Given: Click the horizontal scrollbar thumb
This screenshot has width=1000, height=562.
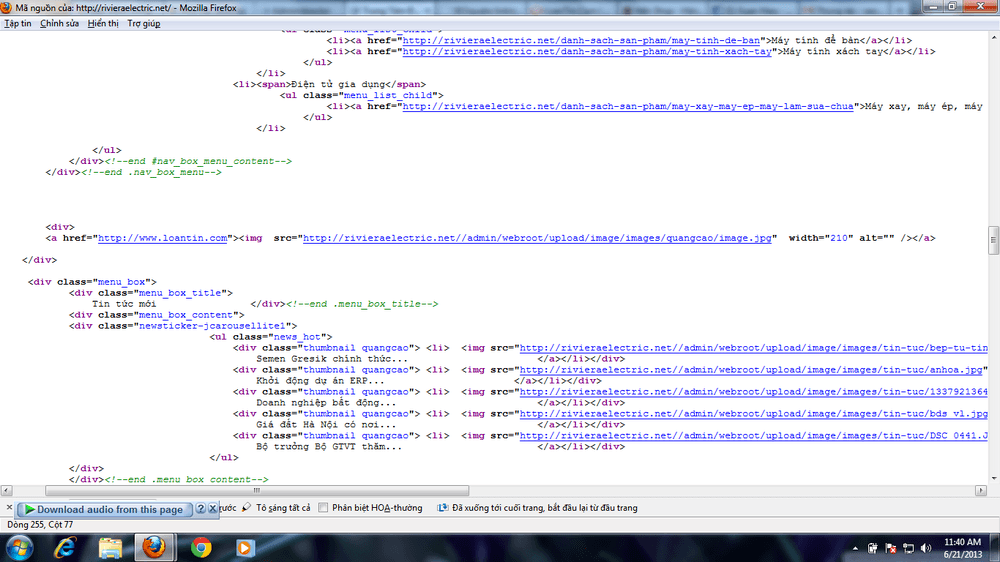Looking at the screenshot, I should tap(257, 491).
